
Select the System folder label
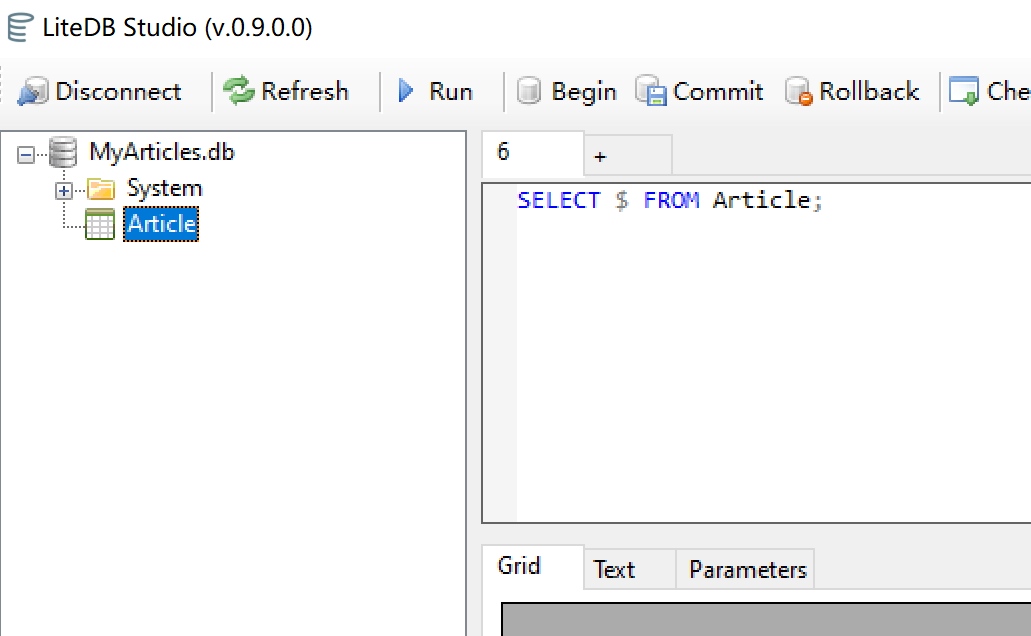(164, 188)
